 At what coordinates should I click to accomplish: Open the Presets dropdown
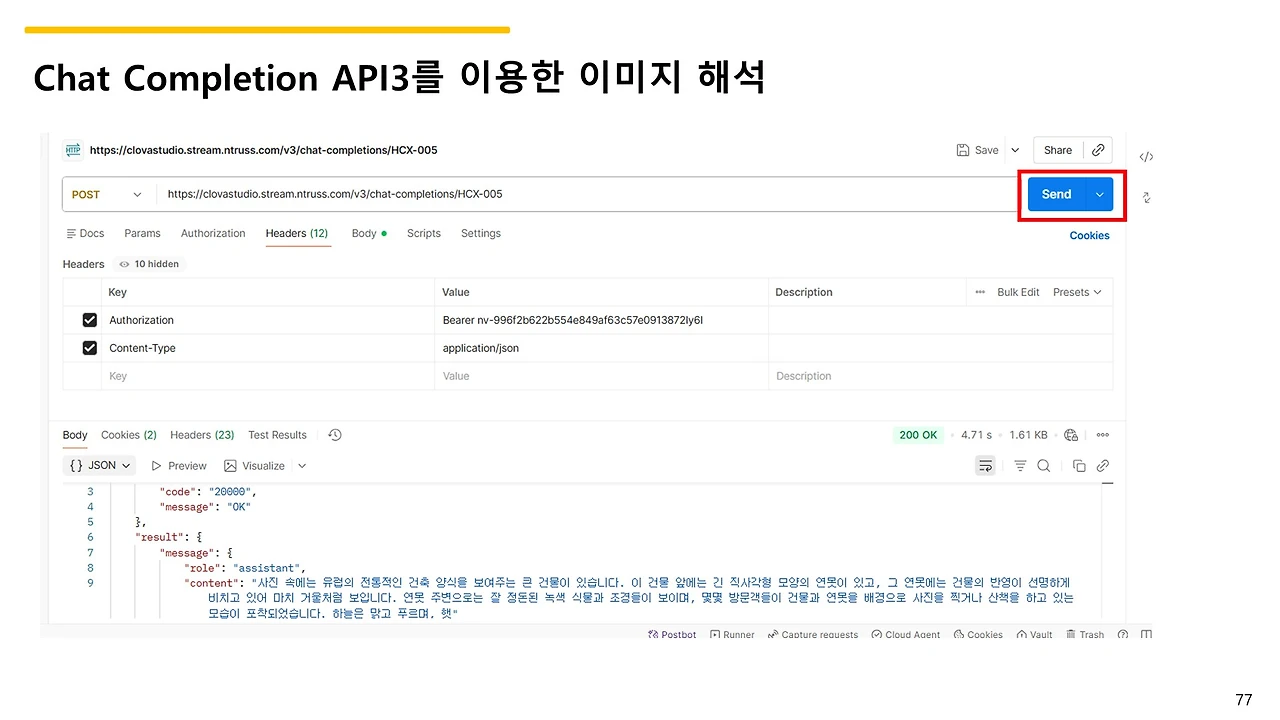(1077, 292)
